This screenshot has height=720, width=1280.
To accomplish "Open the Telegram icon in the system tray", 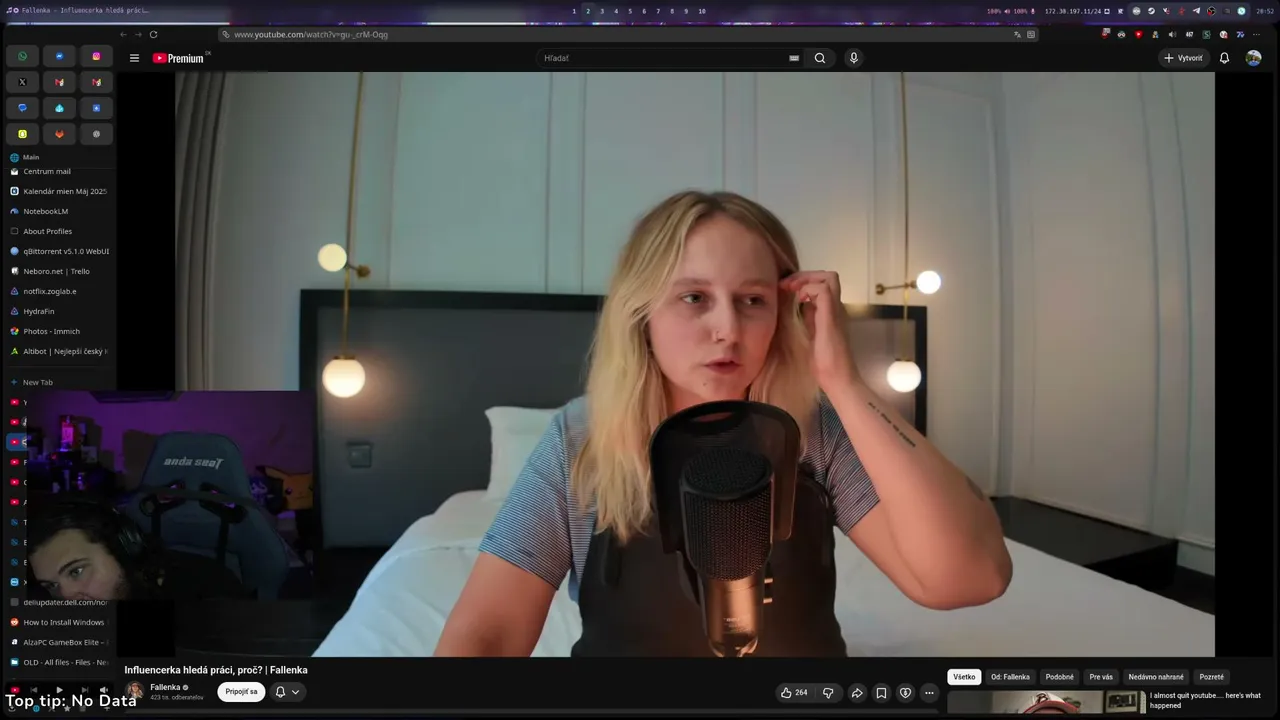I will tap(1196, 11).
